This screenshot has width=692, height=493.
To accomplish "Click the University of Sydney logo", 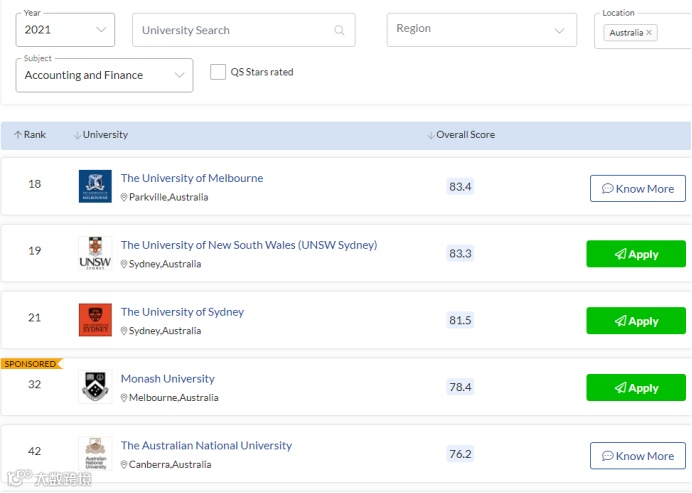I will coord(95,320).
